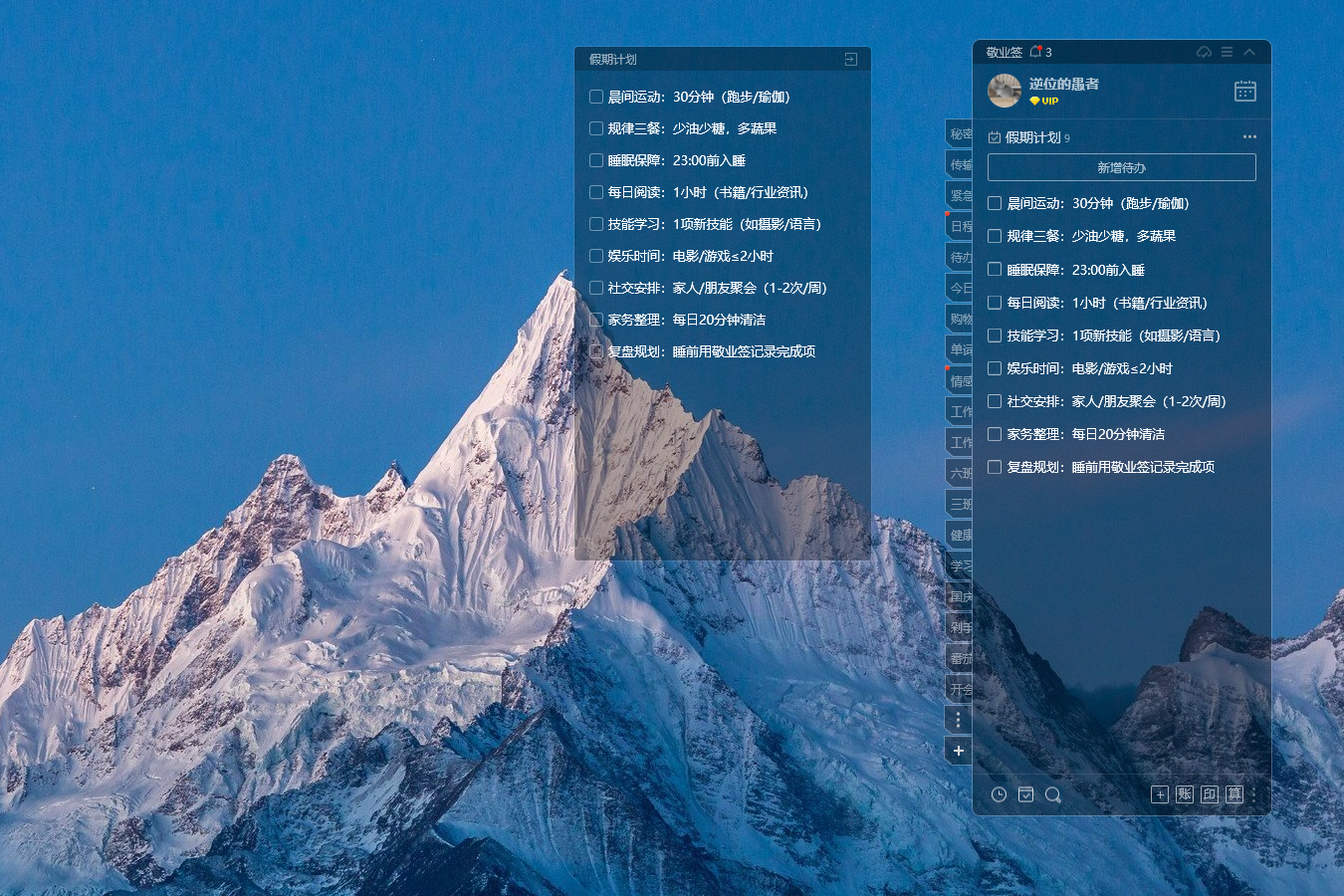
Task: Open the 算 calculator icon
Action: point(1234,794)
